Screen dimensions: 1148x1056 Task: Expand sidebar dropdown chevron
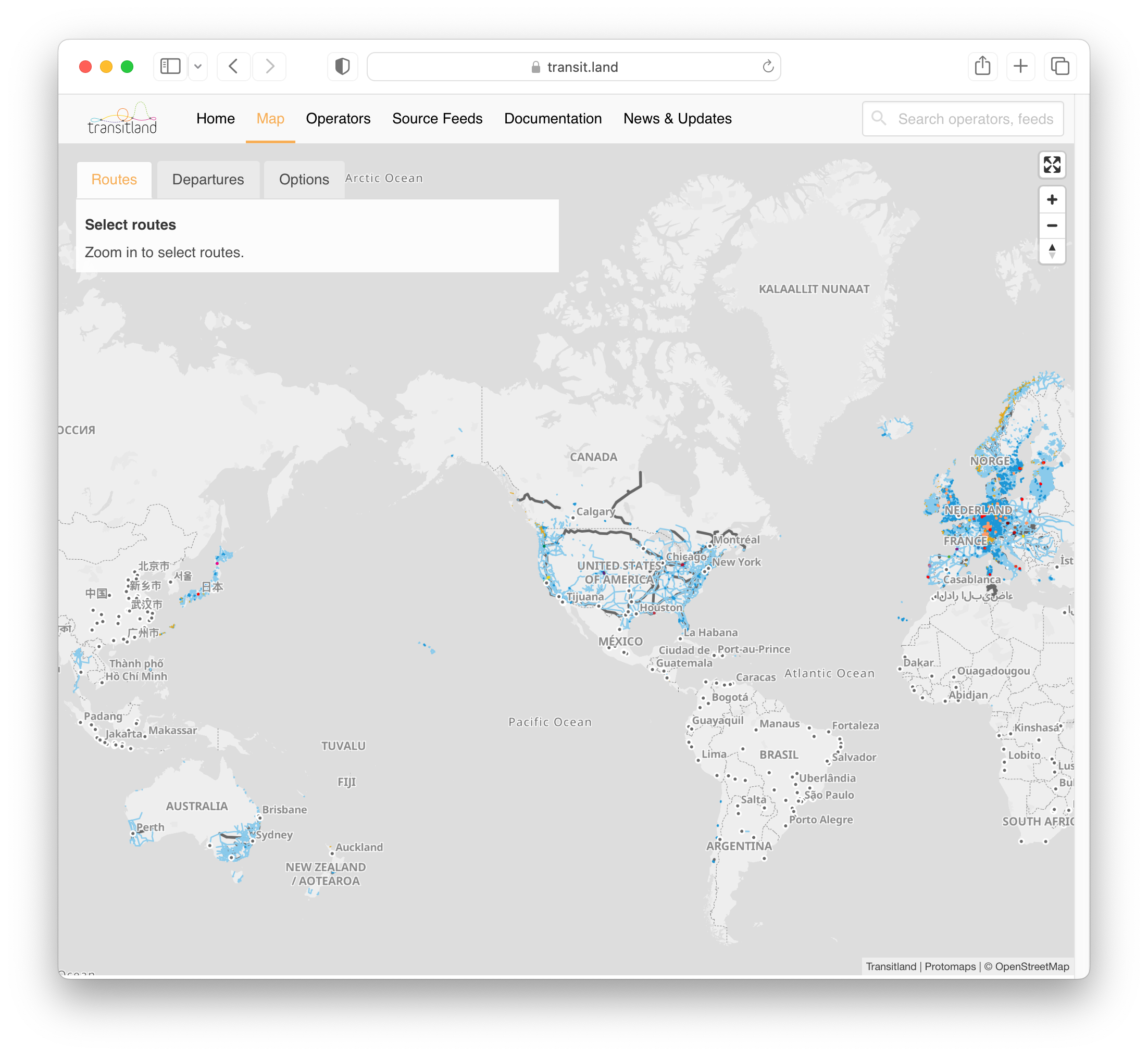click(x=198, y=66)
